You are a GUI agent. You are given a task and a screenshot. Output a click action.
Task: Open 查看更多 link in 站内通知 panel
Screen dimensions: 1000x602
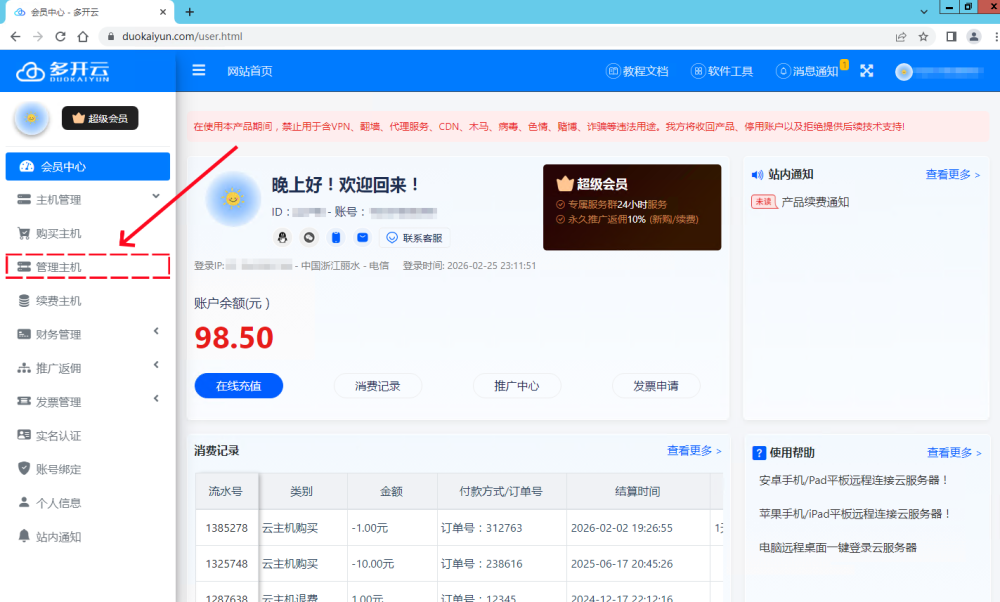[x=952, y=174]
